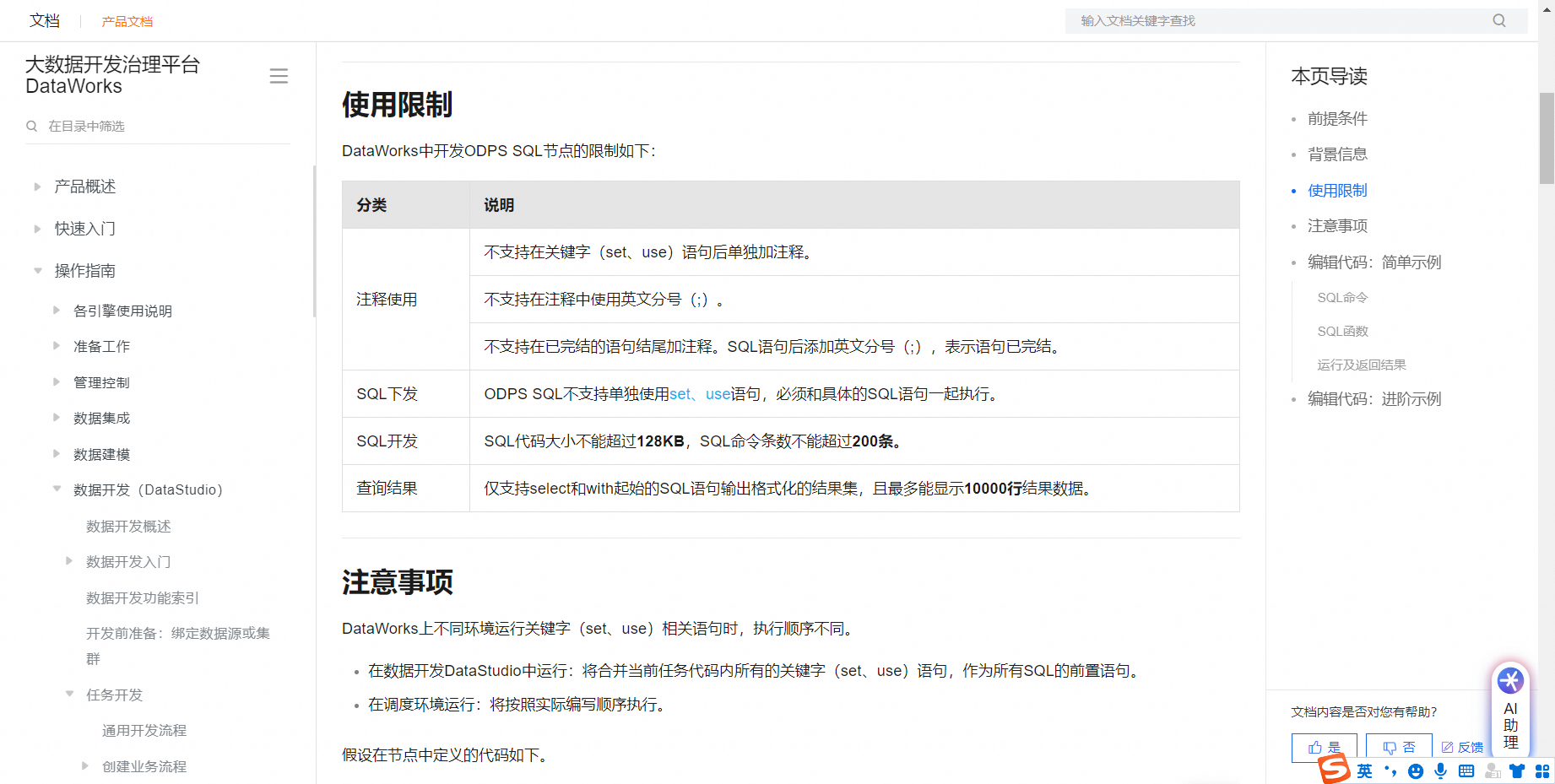Switch the input language via the 英 icon

click(x=1365, y=770)
